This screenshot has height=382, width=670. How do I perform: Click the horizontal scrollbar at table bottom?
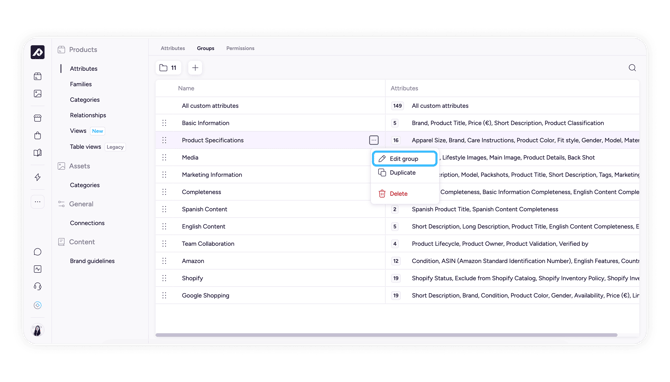[386, 335]
